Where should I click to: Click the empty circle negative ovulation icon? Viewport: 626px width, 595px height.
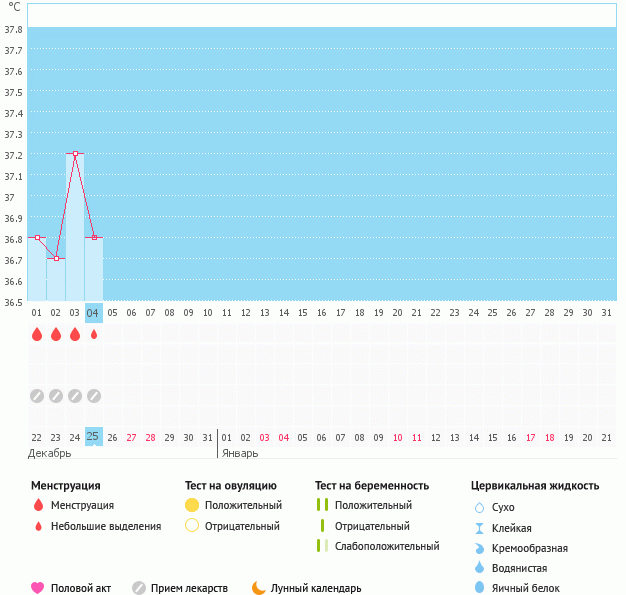[x=192, y=526]
